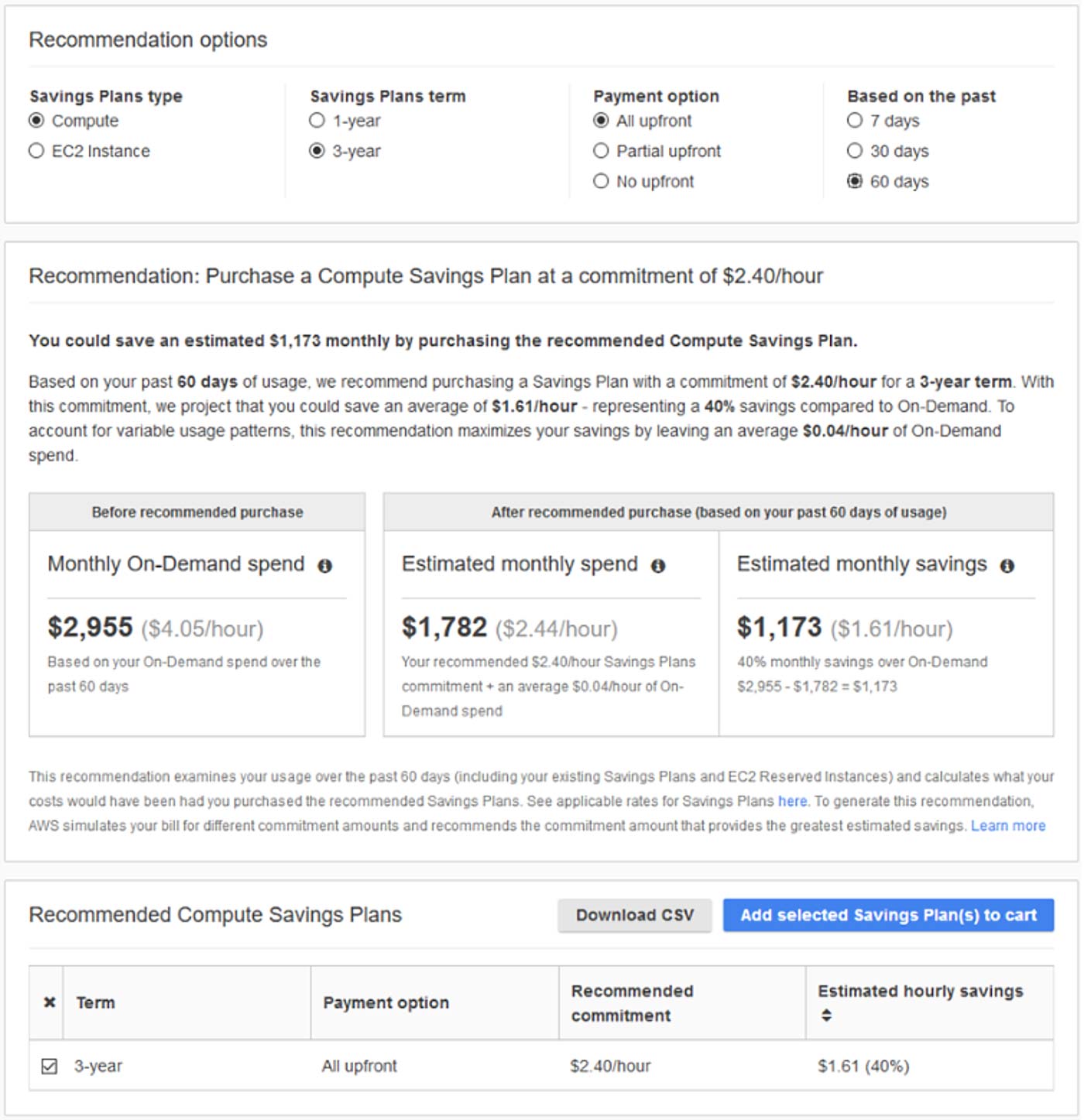Base the recommendation on the past 7 days
This screenshot has width=1084, height=1120.
coord(855,121)
